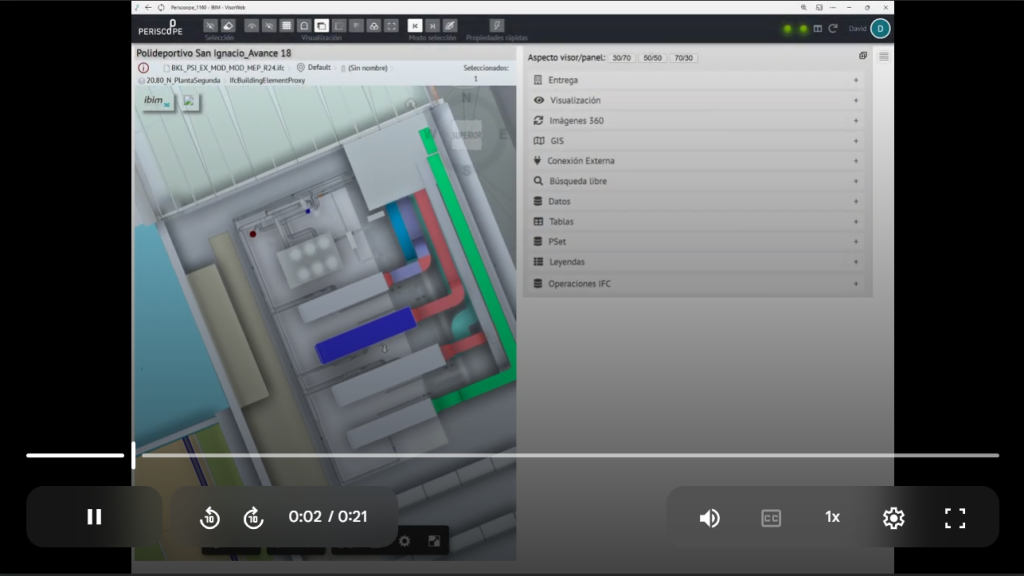Mute the video volume

709,518
